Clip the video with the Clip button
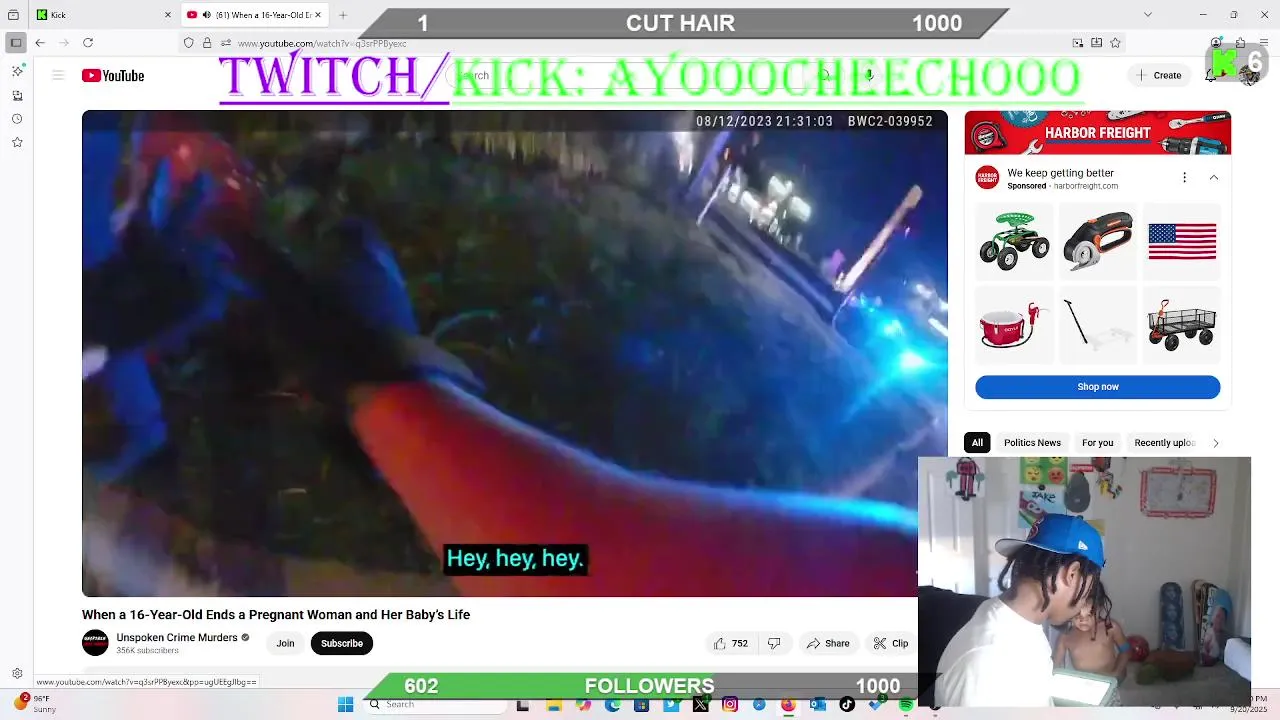This screenshot has height=720, width=1280. (890, 643)
